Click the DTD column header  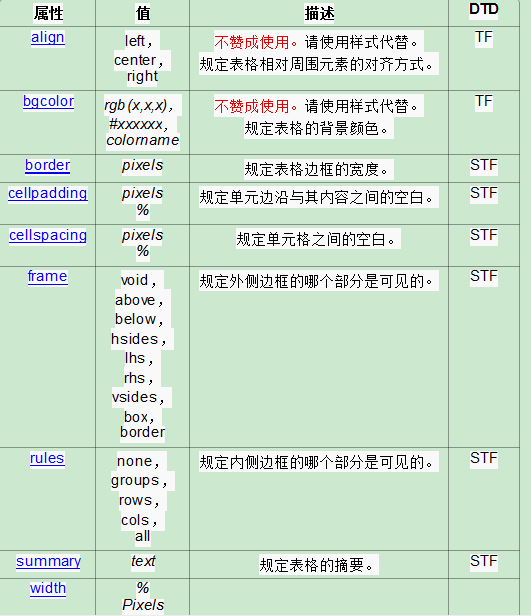click(x=484, y=9)
